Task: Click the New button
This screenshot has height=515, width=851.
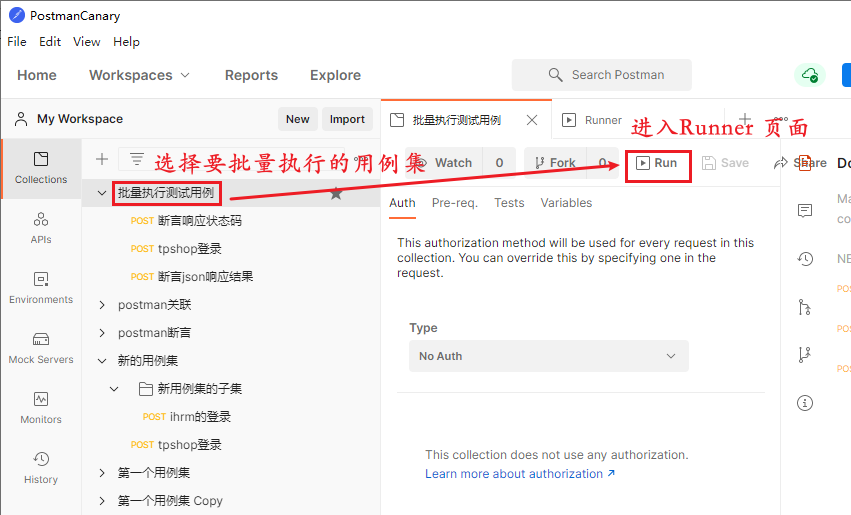Action: click(x=297, y=119)
